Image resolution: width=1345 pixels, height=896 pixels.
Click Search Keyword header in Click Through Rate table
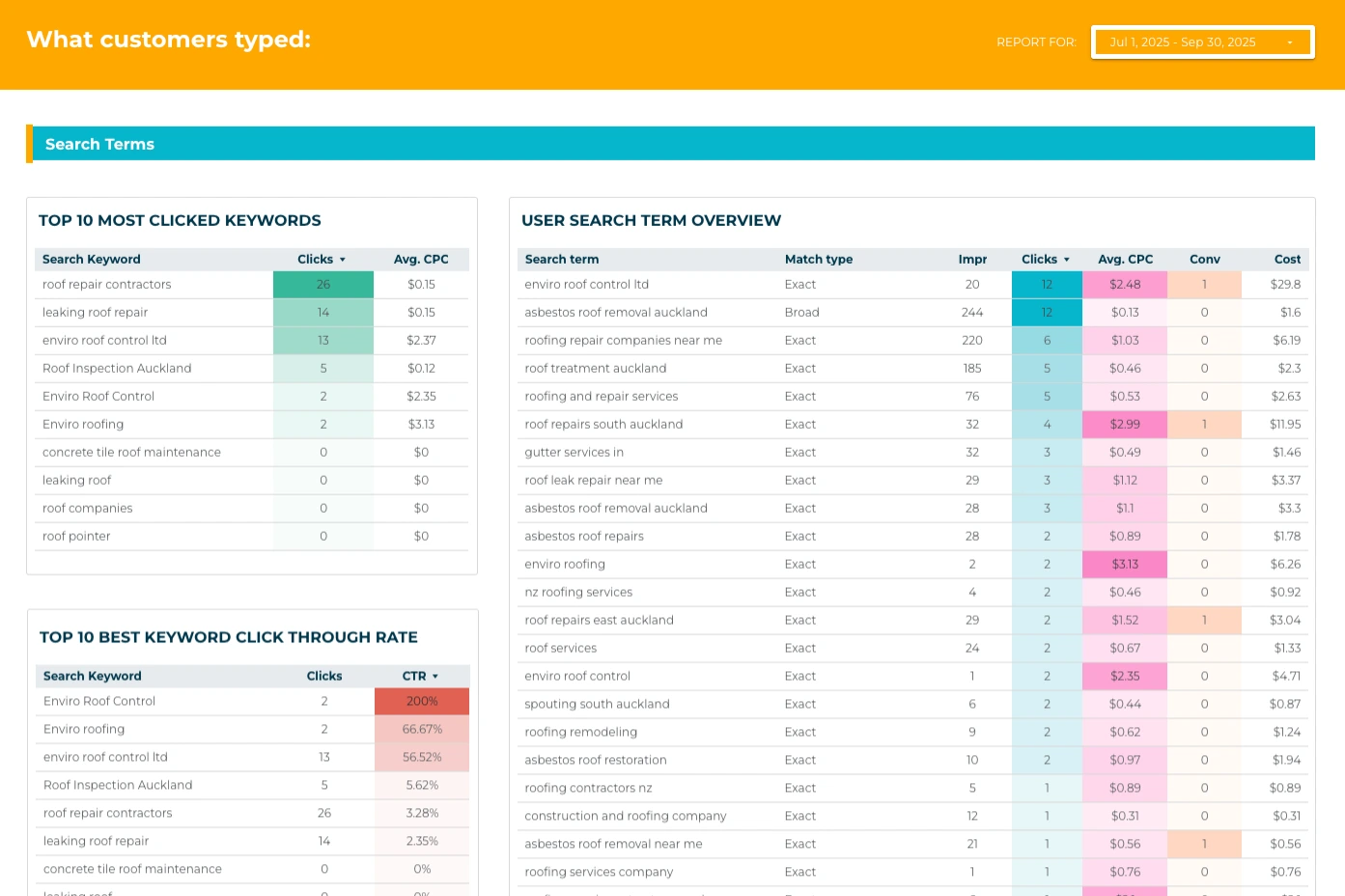pos(92,677)
